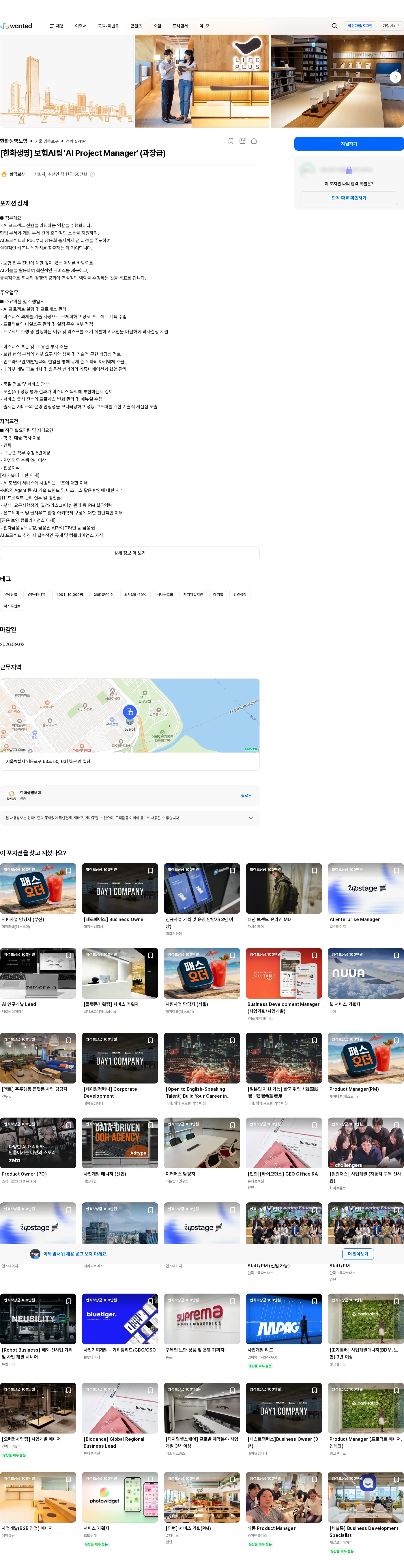Click the 한화생명보험 company logo in the footer card
The height and width of the screenshot is (1568, 404).
(12, 796)
